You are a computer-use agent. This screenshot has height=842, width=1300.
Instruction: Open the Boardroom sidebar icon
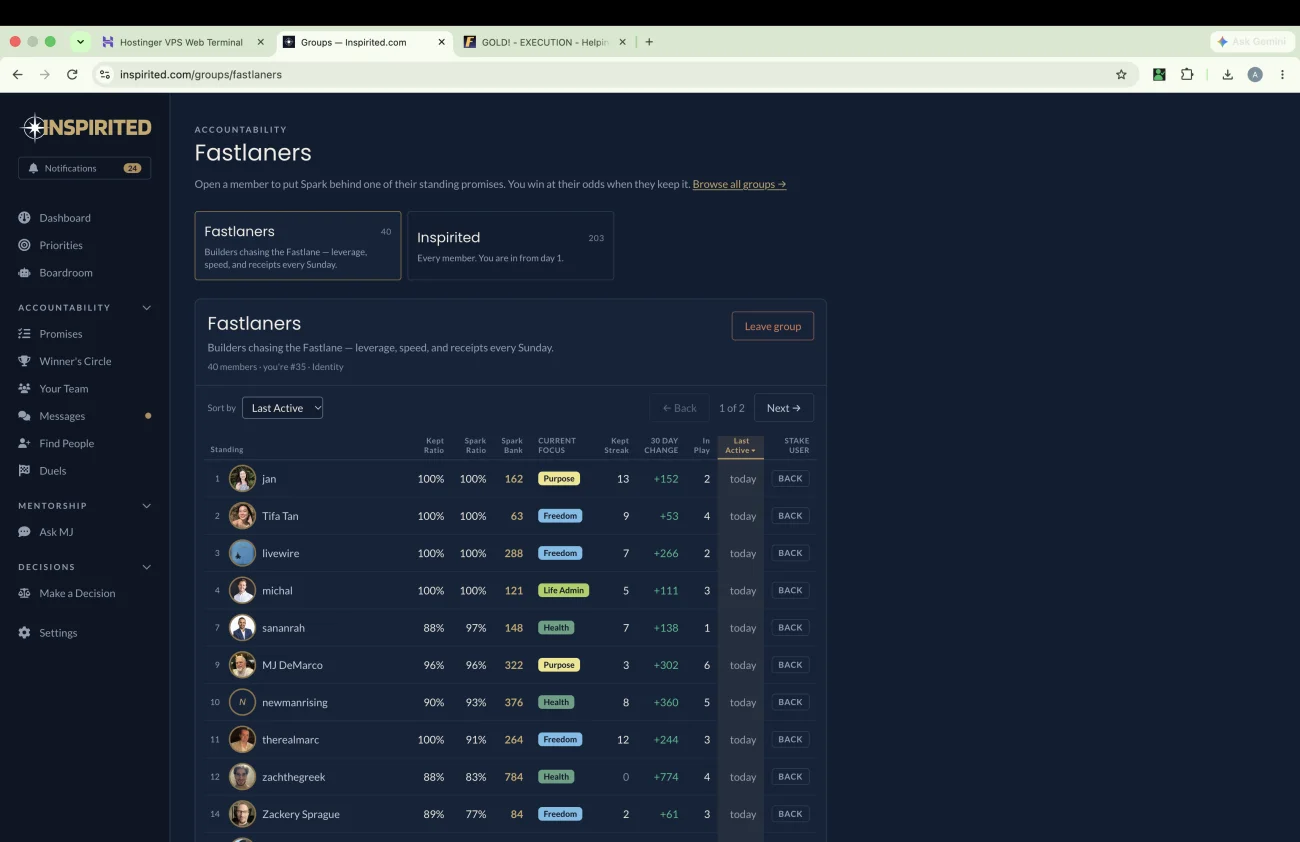[x=25, y=273]
